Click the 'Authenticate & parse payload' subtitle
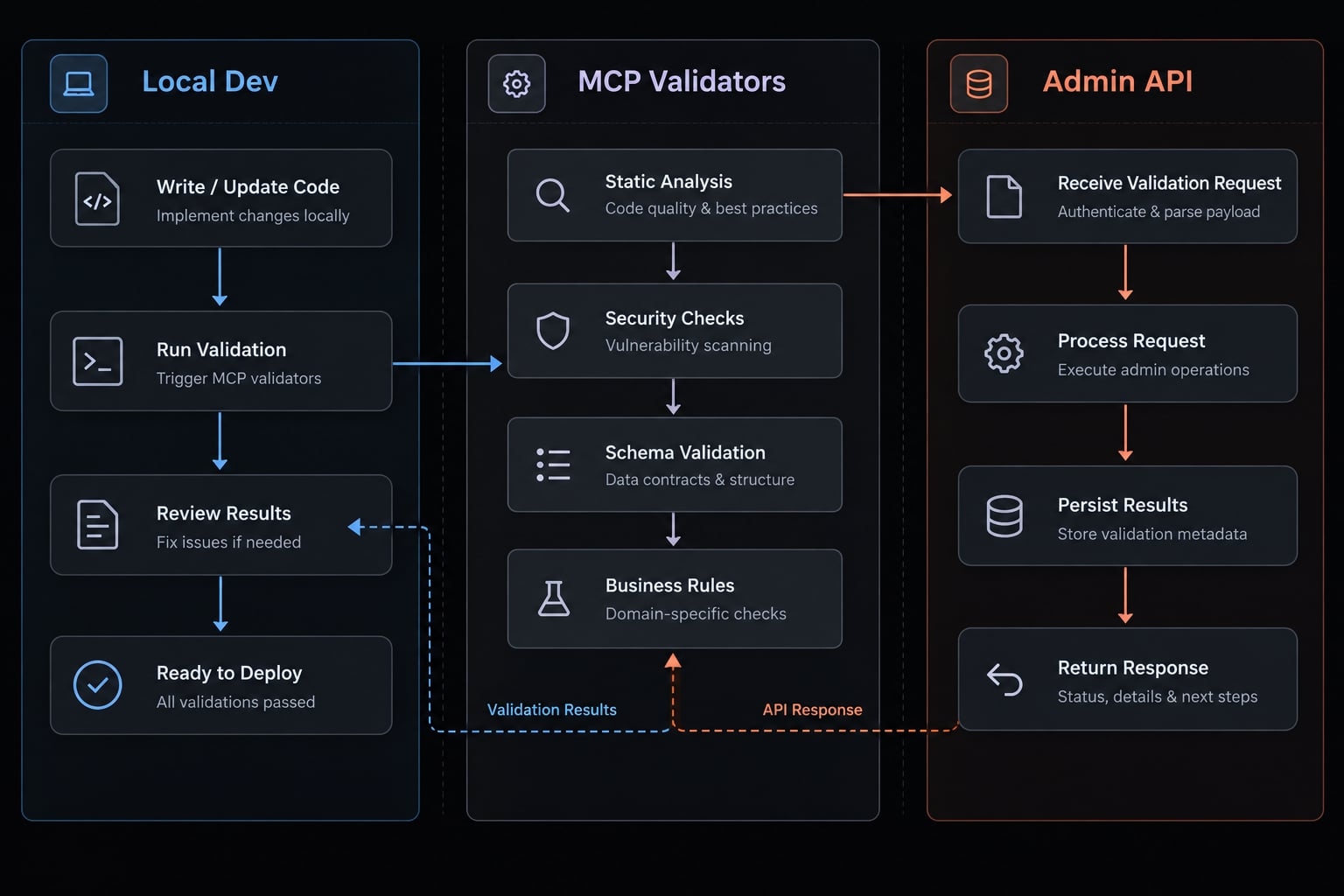The image size is (1344, 896). [1158, 212]
